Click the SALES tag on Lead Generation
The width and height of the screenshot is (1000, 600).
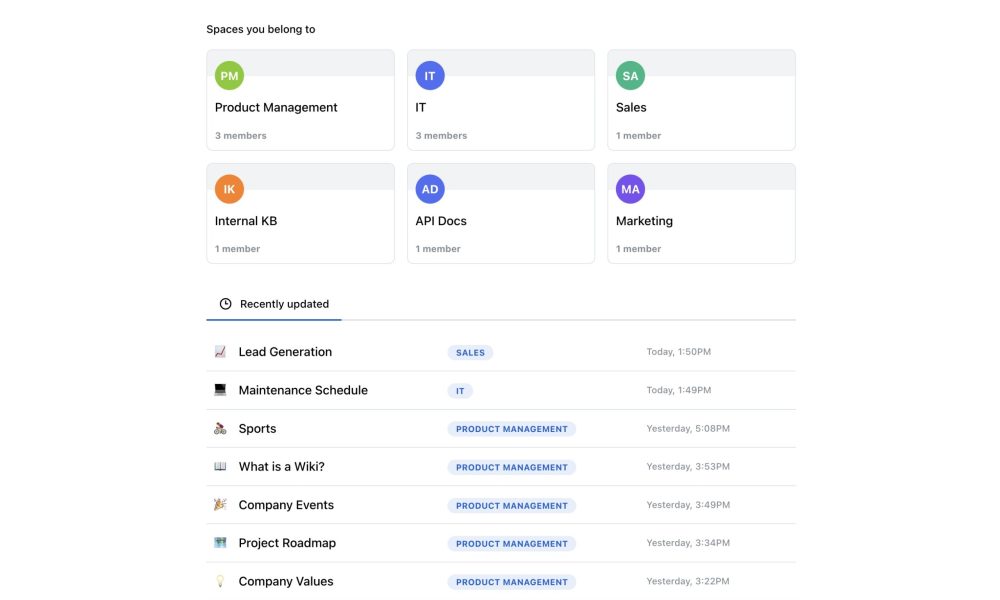click(x=470, y=353)
